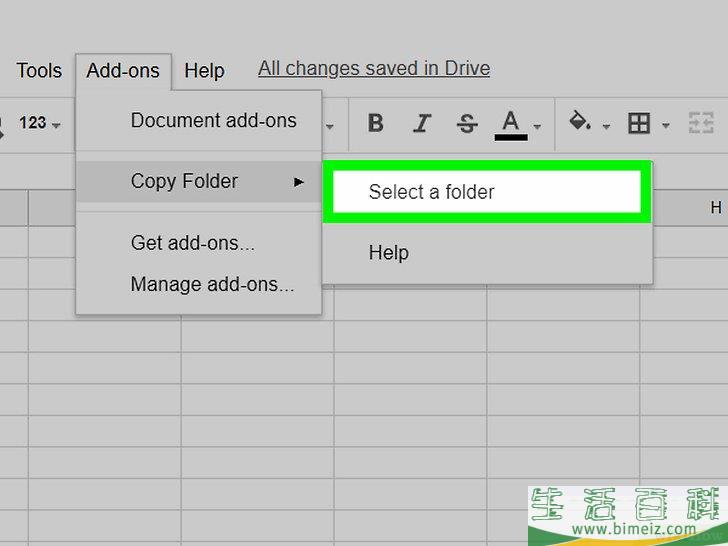Click All changes saved in Drive link
This screenshot has height=546, width=728.
tap(374, 68)
